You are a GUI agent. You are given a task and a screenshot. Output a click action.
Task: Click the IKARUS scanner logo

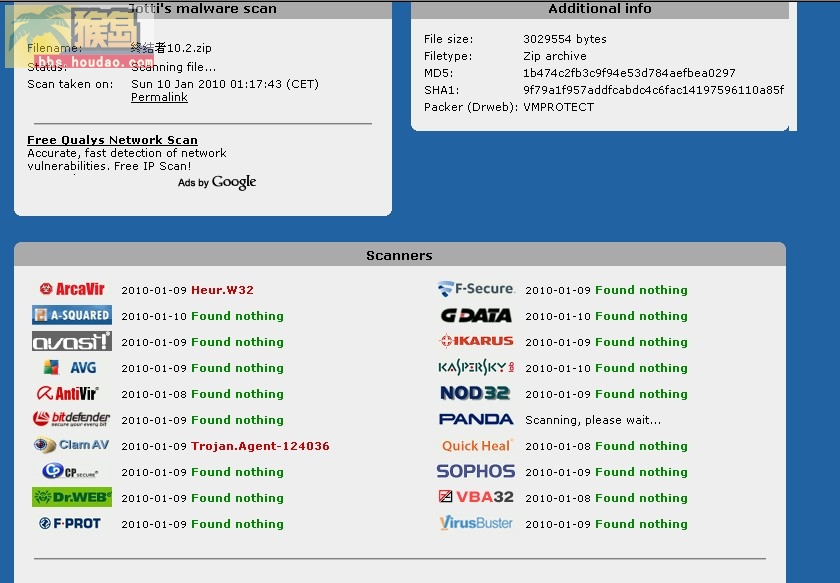point(476,341)
